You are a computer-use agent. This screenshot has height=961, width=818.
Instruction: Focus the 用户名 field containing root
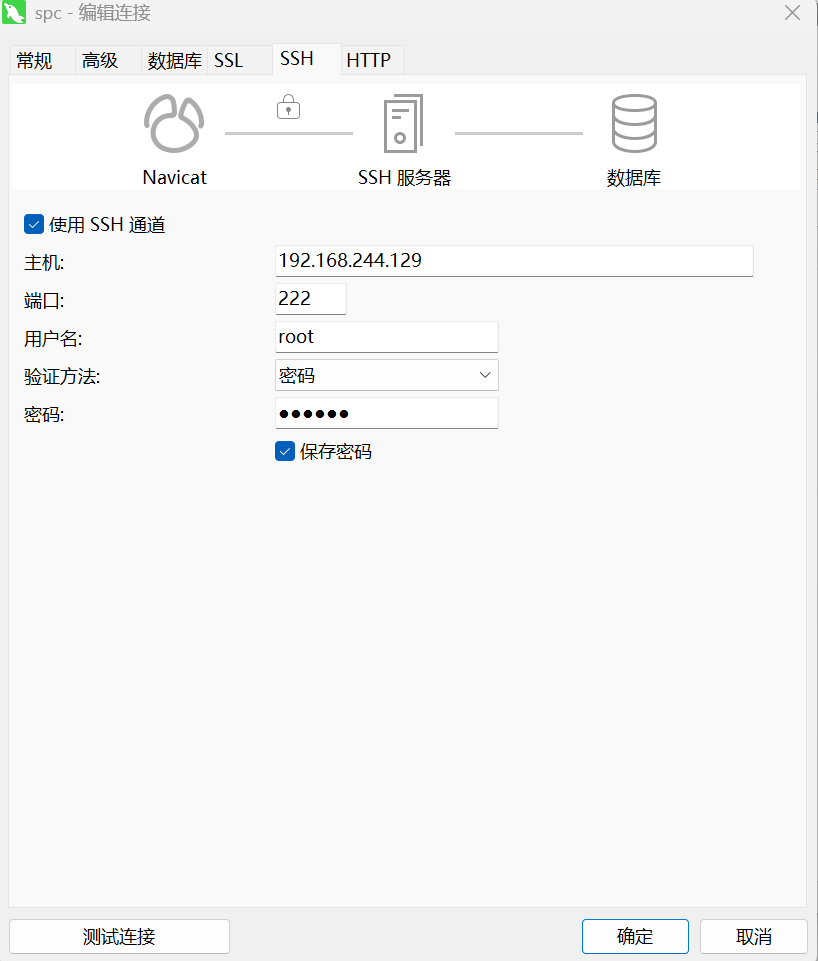coord(386,337)
